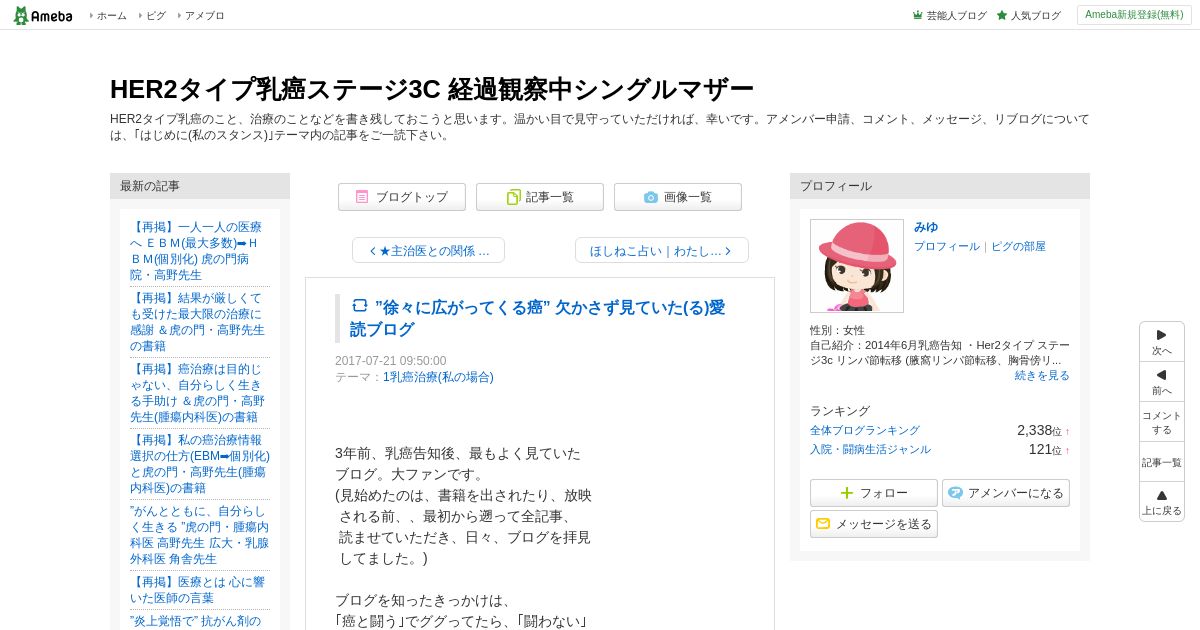
Task: Go to 記事一覧 tab
Action: coord(540,197)
